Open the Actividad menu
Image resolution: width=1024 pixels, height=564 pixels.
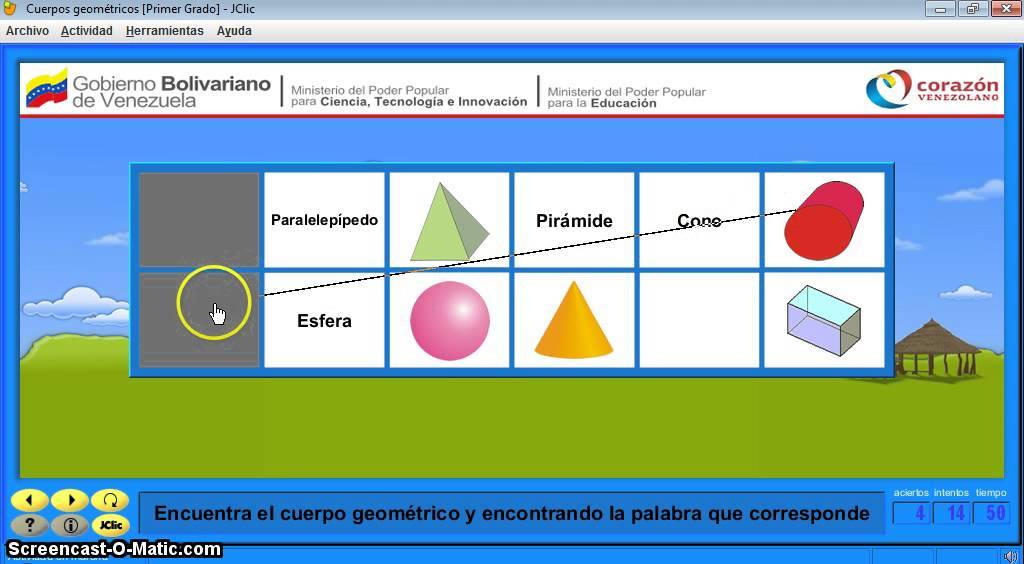coord(87,31)
